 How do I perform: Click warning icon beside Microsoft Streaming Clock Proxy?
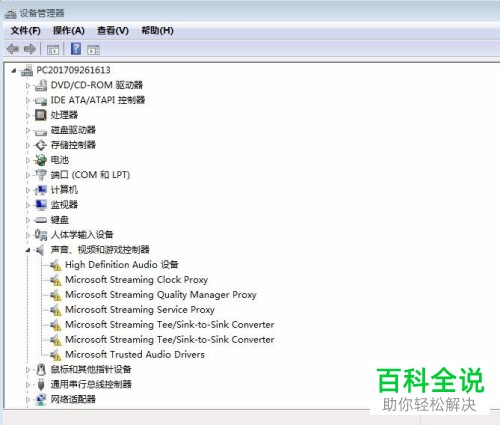56,280
